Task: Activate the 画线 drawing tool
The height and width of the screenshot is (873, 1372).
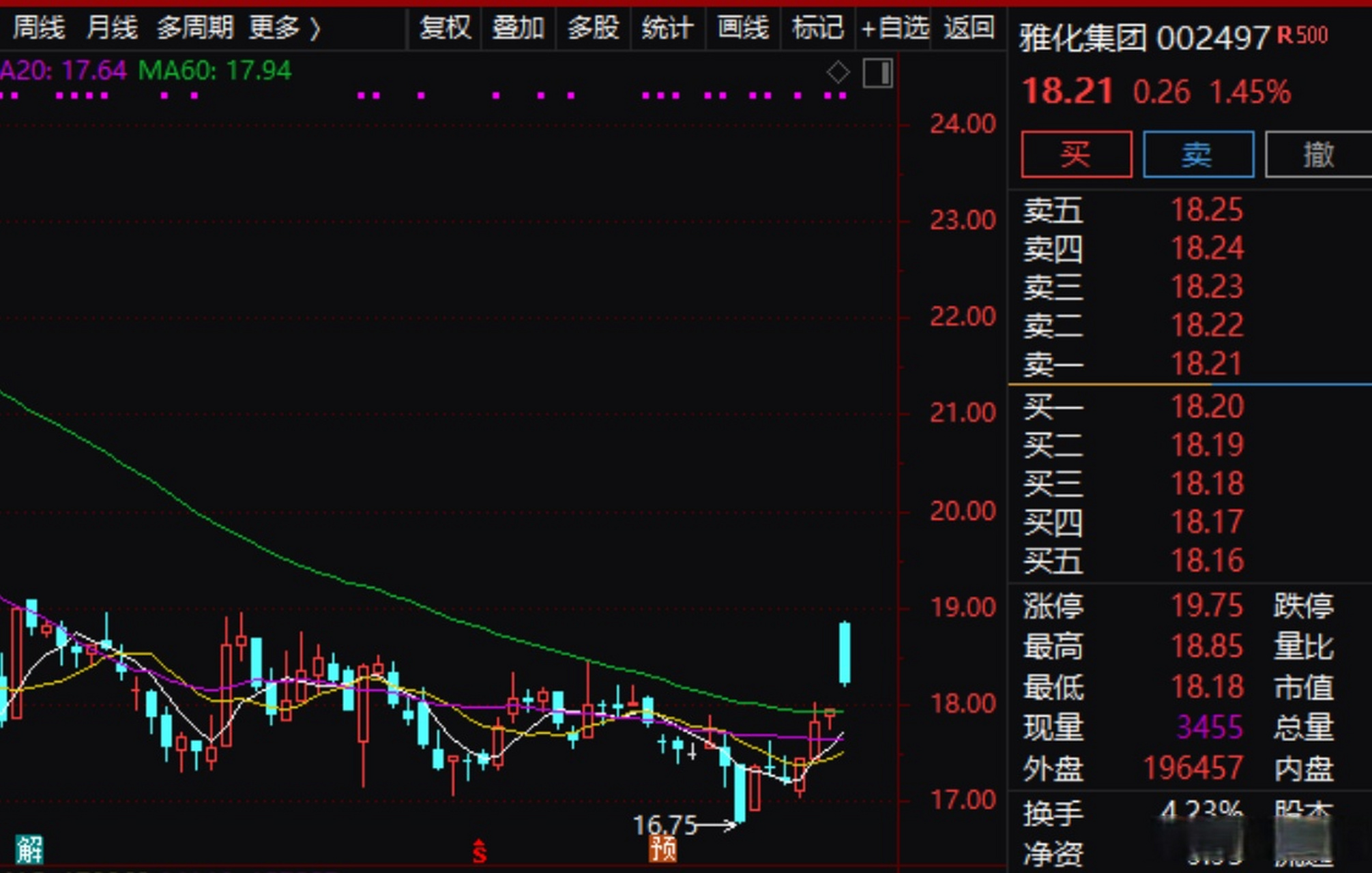Action: (x=743, y=28)
